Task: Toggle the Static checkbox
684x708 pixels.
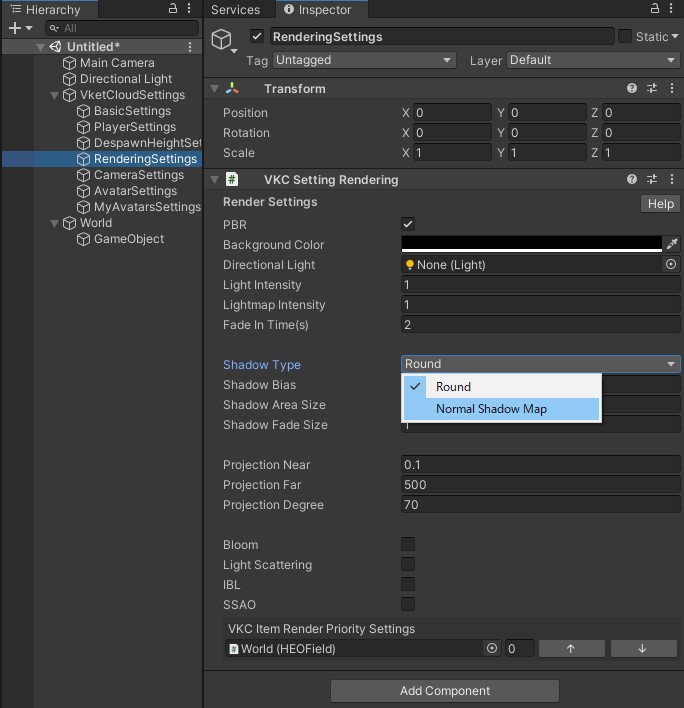Action: [x=625, y=36]
